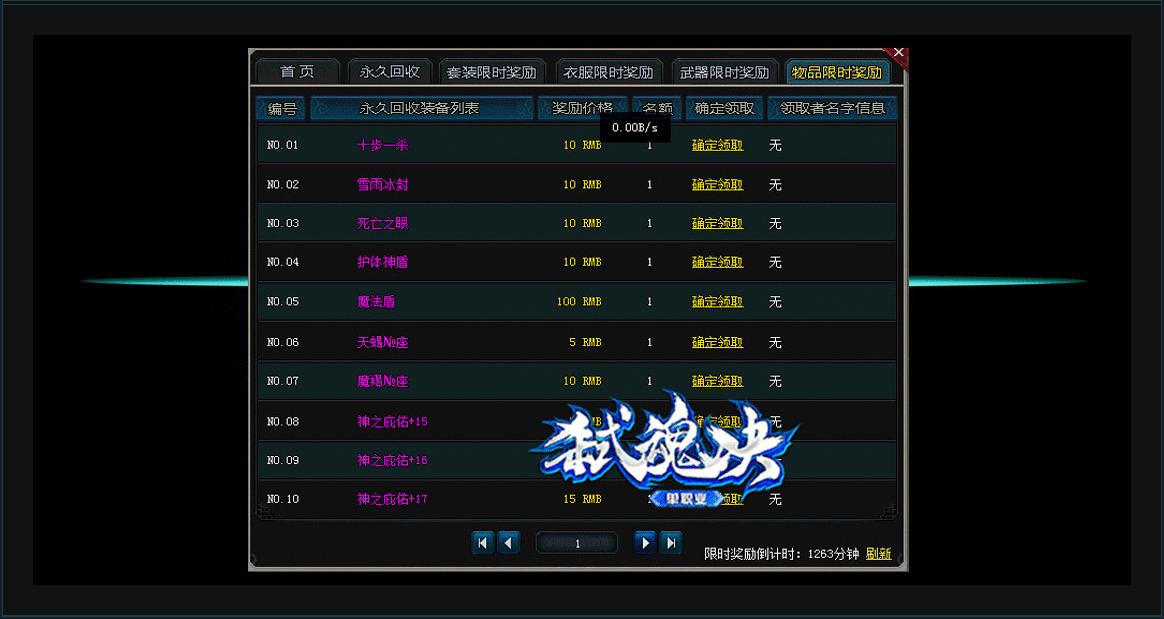Screen dimensions: 1164x619
Task: Close the reward dialog with the X
Action: click(x=898, y=53)
